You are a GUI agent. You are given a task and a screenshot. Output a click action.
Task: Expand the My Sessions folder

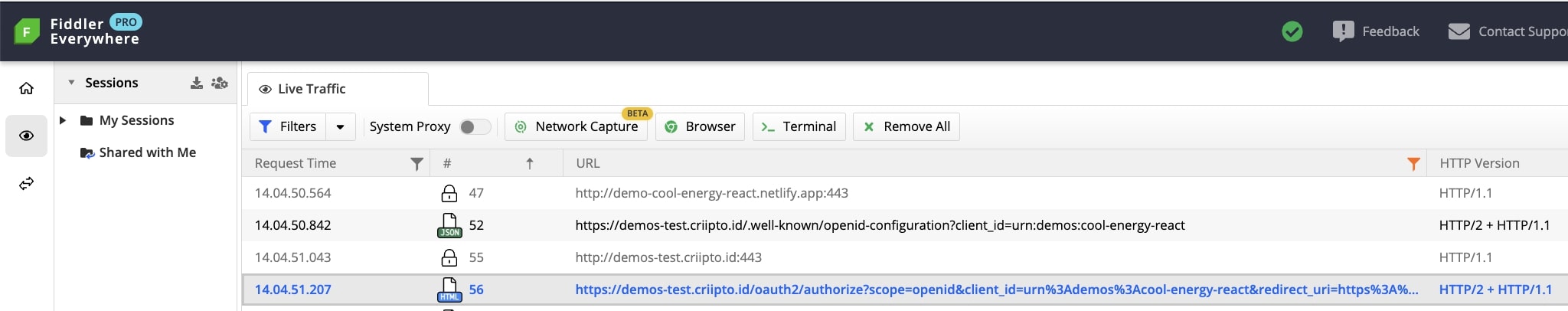(64, 120)
